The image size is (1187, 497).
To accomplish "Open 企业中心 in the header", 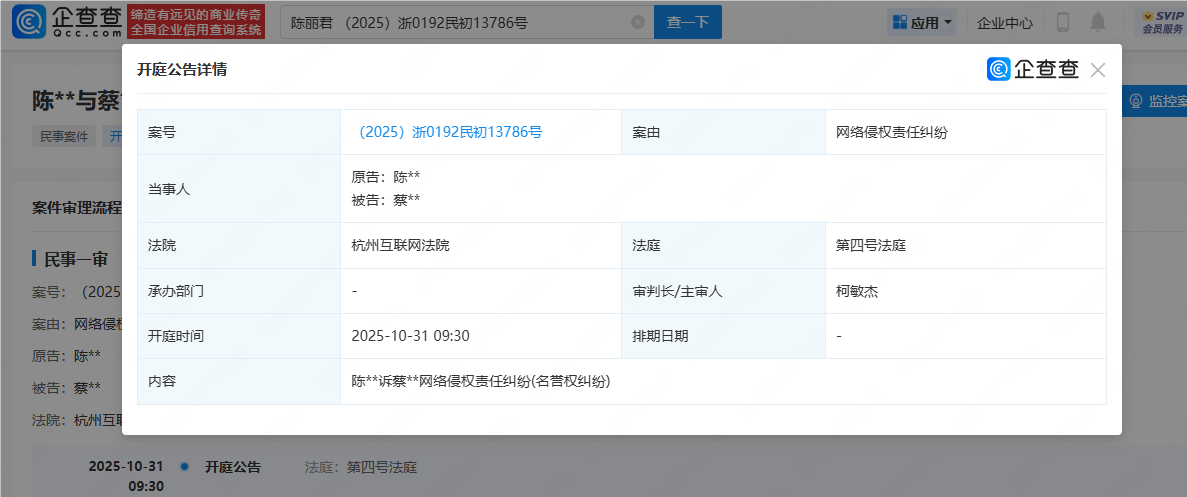I will click(1004, 22).
